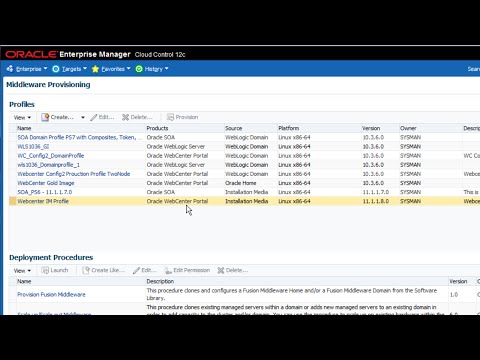This screenshot has width=480, height=360.
Task: Click the Create... button label
Action: 62,117
